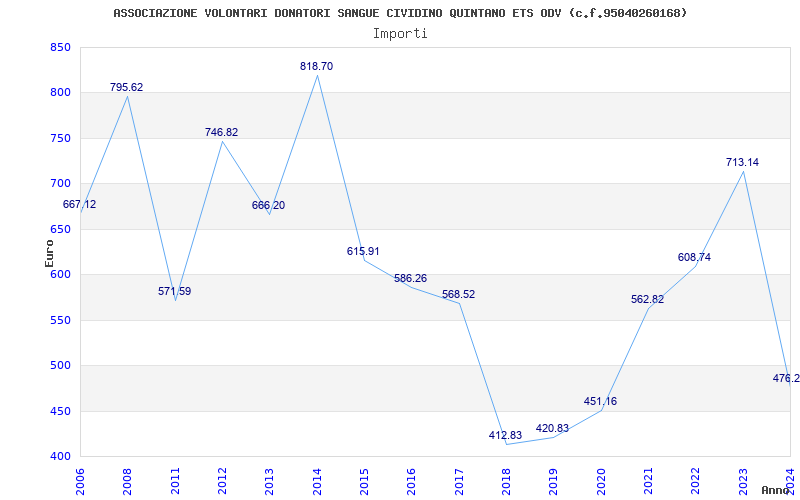Image resolution: width=800 pixels, height=500 pixels.
Task: Select the 2018 year tick label
Action: 506,480
